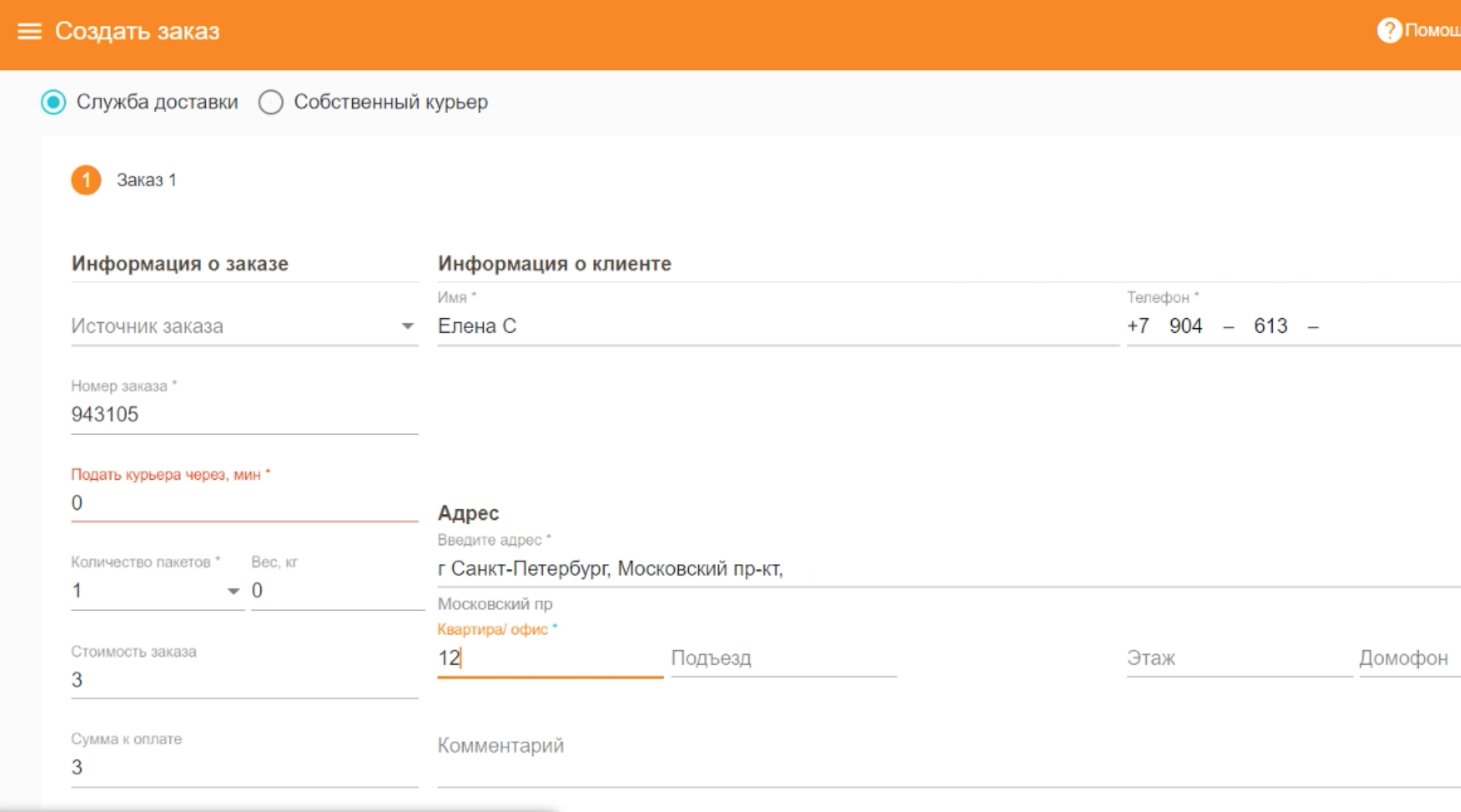Image resolution: width=1461 pixels, height=812 pixels.
Task: Click the Создать заказ page title
Action: tap(137, 31)
